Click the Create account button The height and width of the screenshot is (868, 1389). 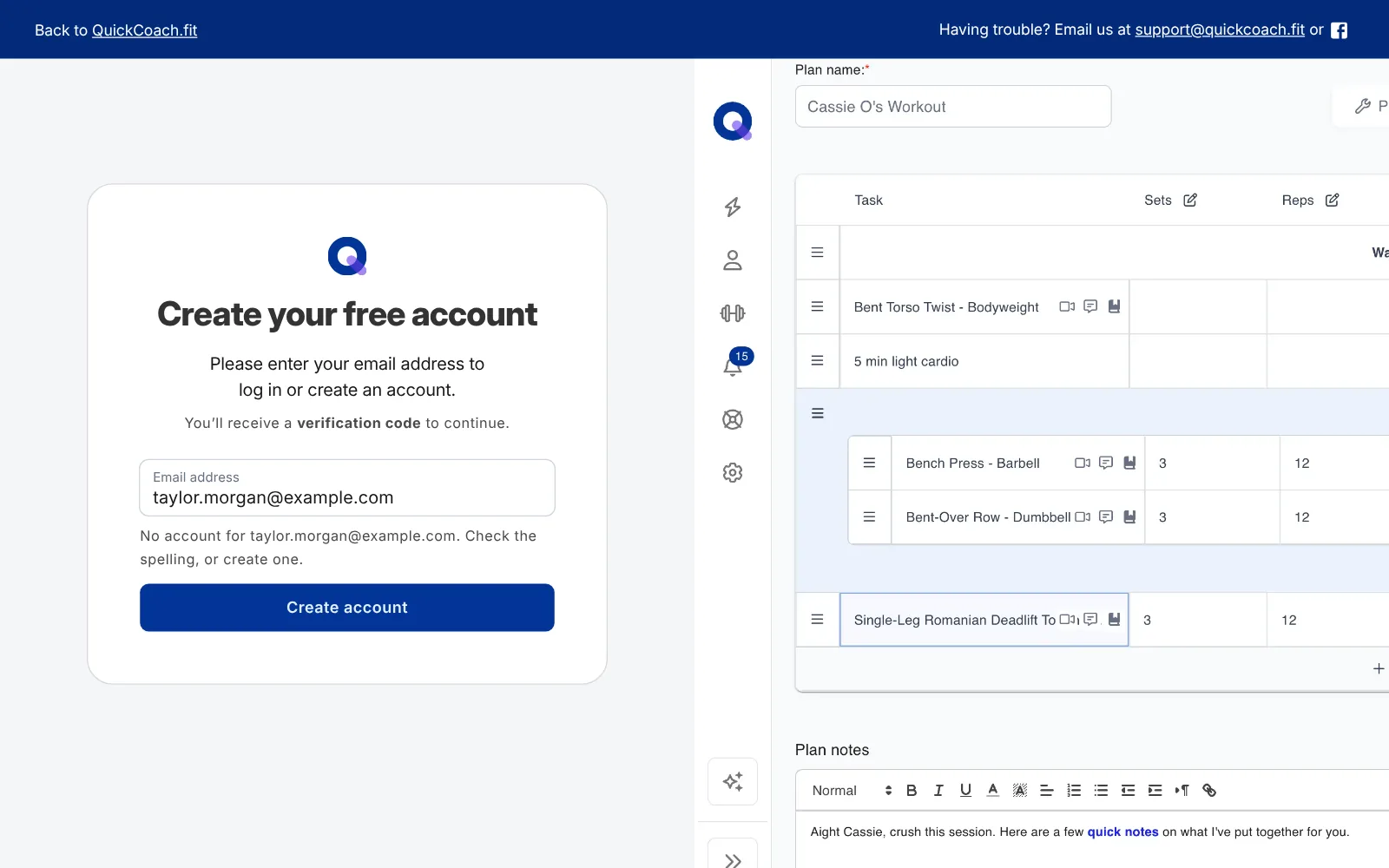[x=347, y=608]
